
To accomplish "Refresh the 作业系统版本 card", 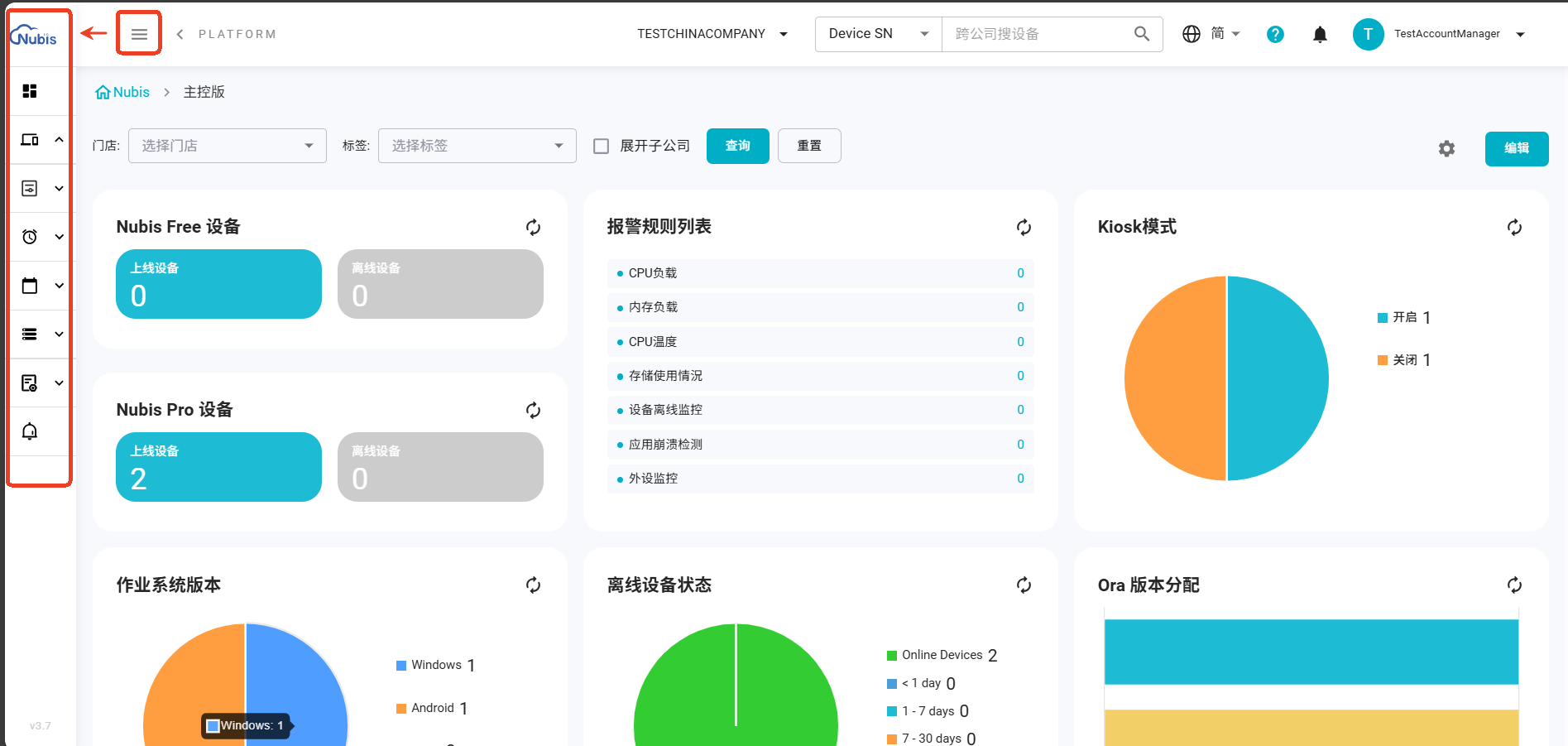I will coord(534,585).
